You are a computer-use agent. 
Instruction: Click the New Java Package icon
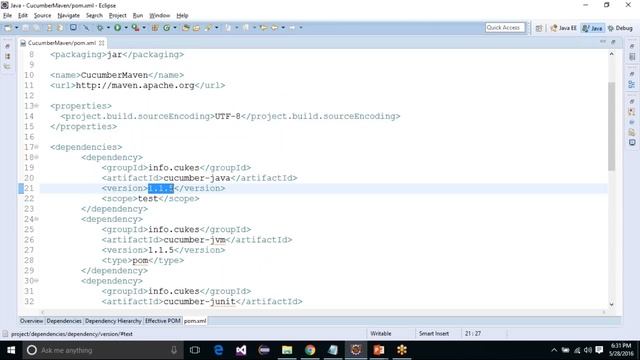155,28
